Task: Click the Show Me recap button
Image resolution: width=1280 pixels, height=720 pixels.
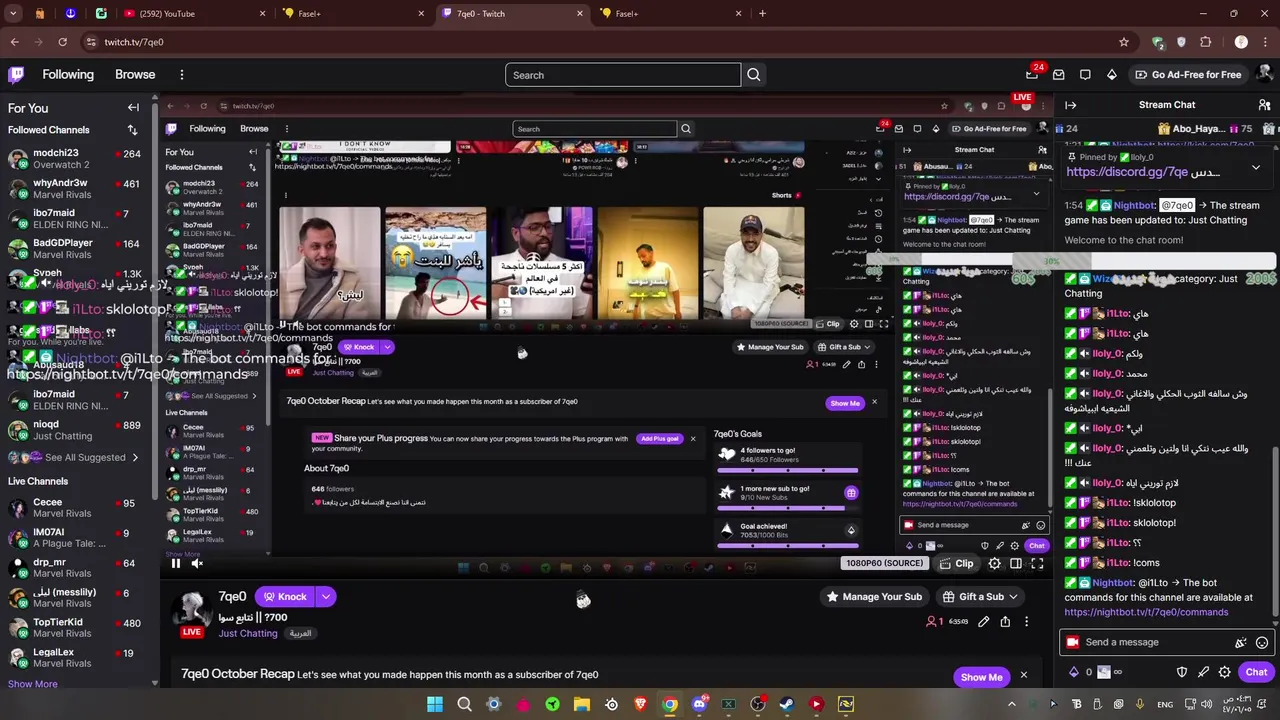Action: coord(981,677)
